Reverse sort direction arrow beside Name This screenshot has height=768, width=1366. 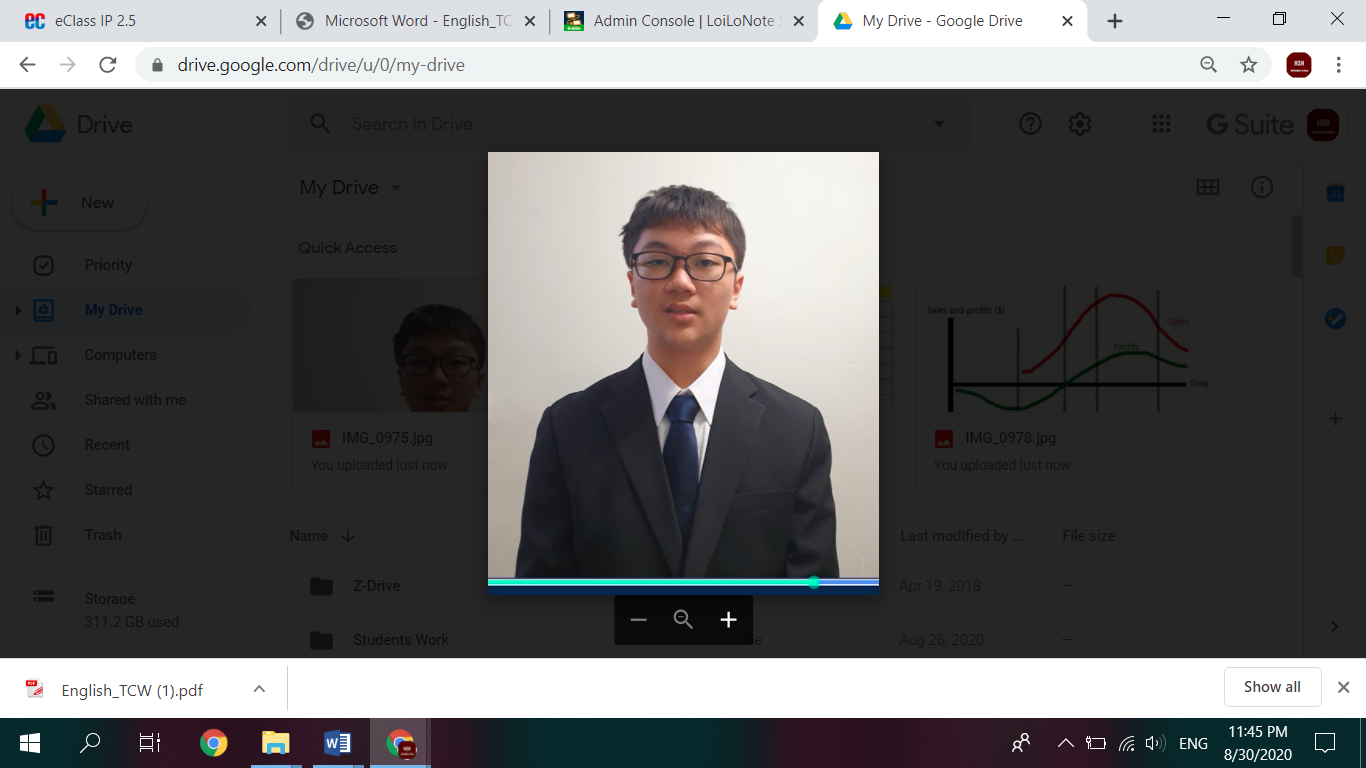(348, 536)
